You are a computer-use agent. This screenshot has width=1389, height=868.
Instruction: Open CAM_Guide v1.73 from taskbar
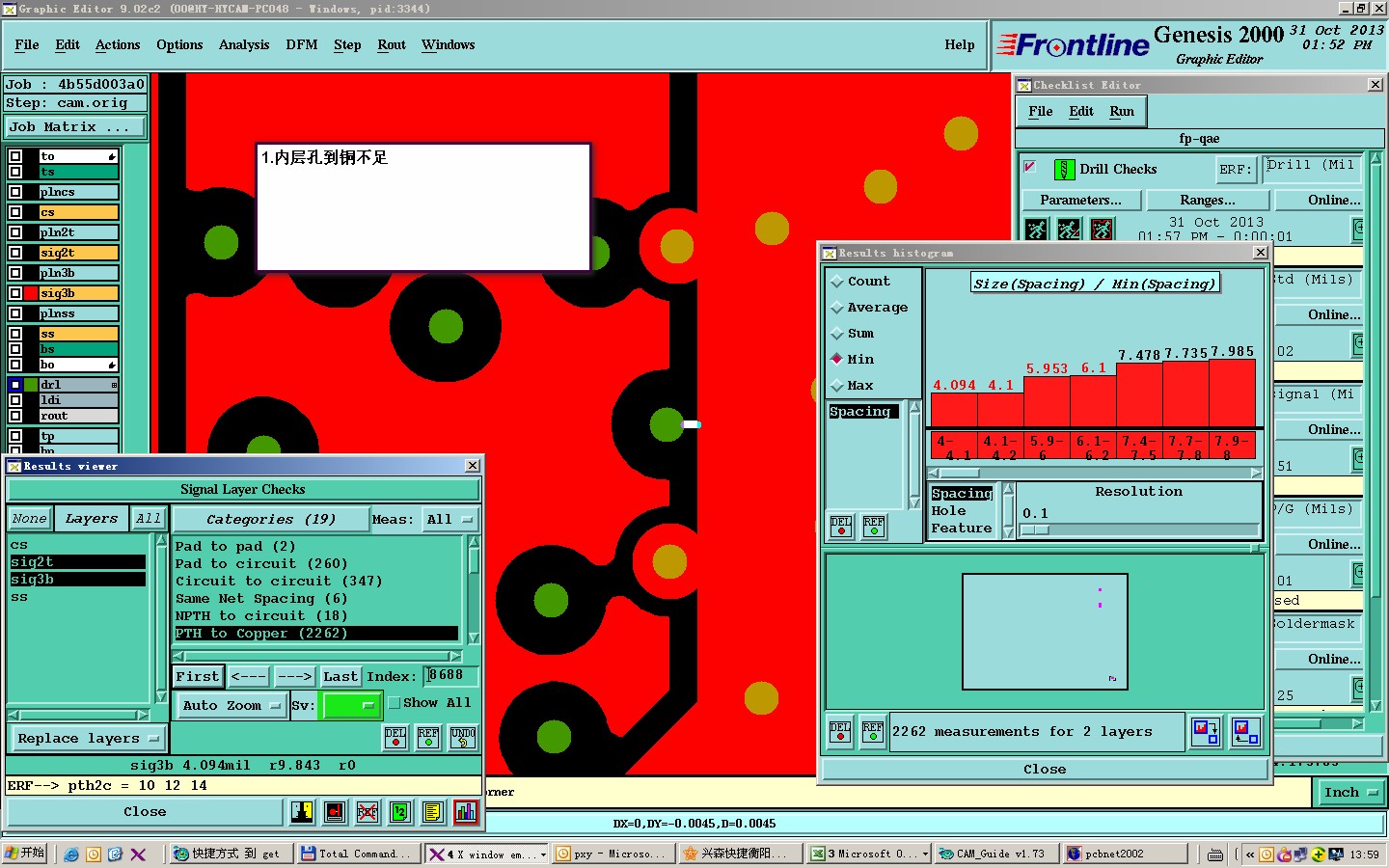[x=997, y=854]
